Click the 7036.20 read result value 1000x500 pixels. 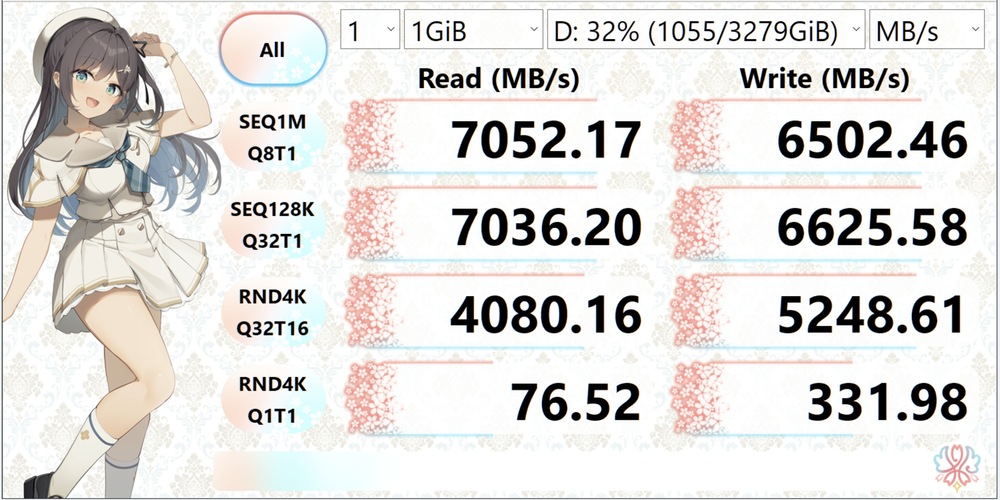545,228
